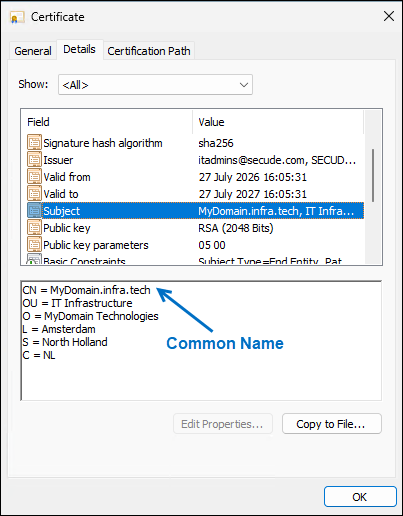This screenshot has height=516, width=403.
Task: Click the Signature hash algorithm field icon
Action: (x=34, y=143)
